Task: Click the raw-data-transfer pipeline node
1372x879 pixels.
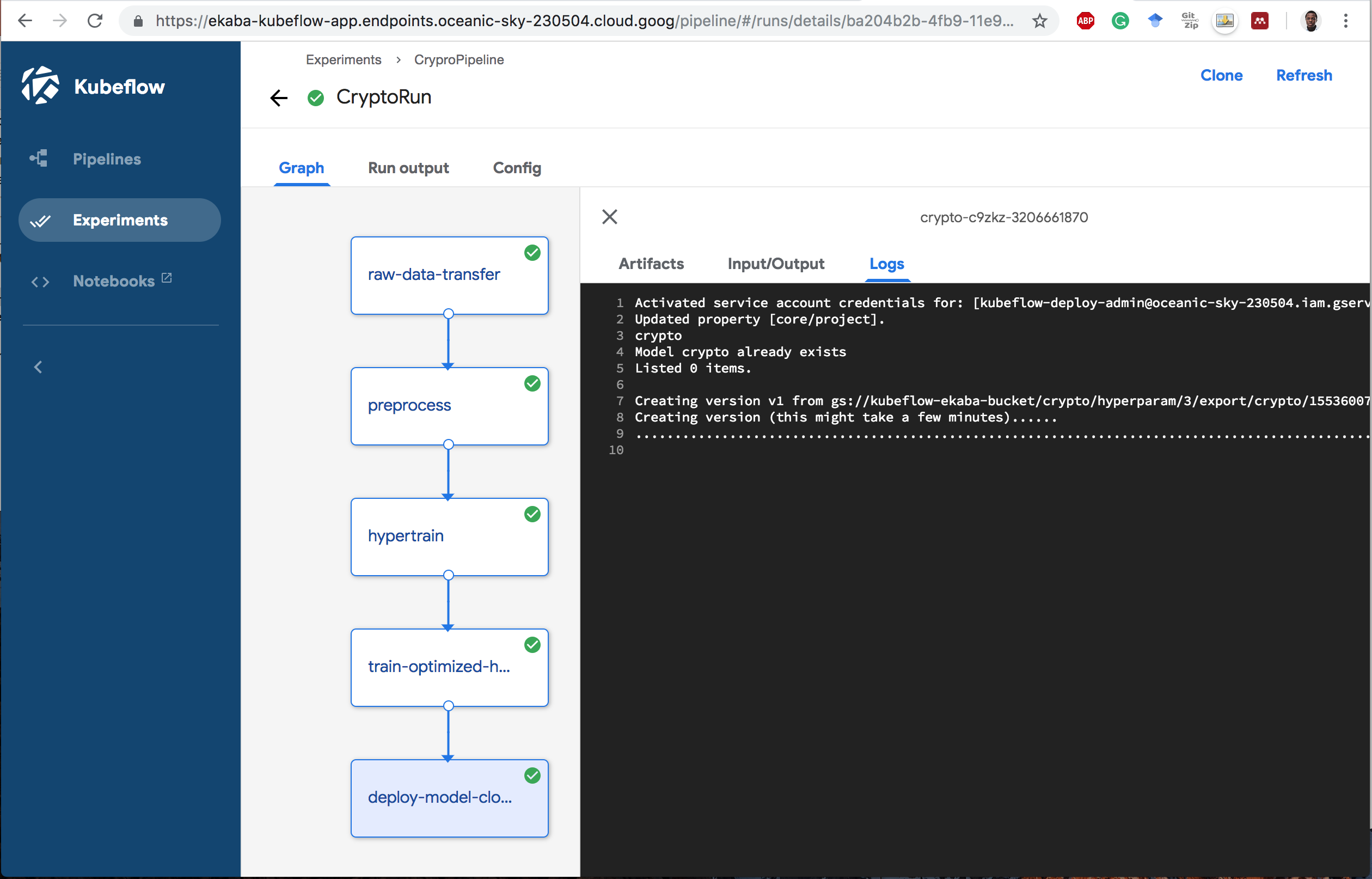Action: click(x=449, y=275)
